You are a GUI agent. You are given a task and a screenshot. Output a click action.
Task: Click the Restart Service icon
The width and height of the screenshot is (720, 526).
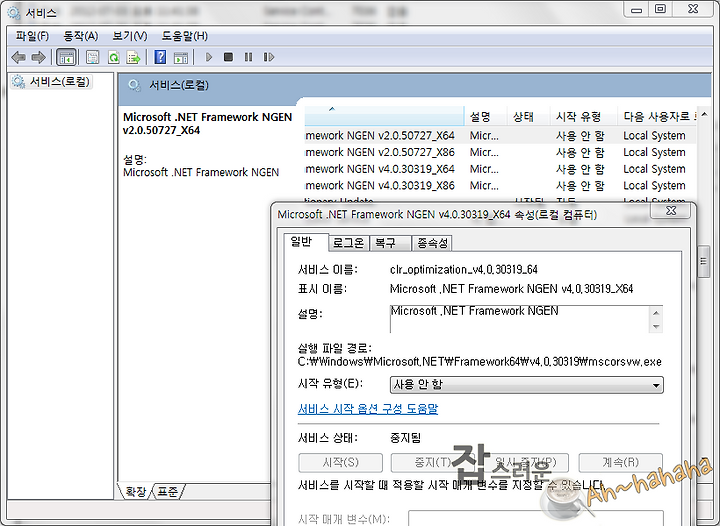click(x=269, y=57)
